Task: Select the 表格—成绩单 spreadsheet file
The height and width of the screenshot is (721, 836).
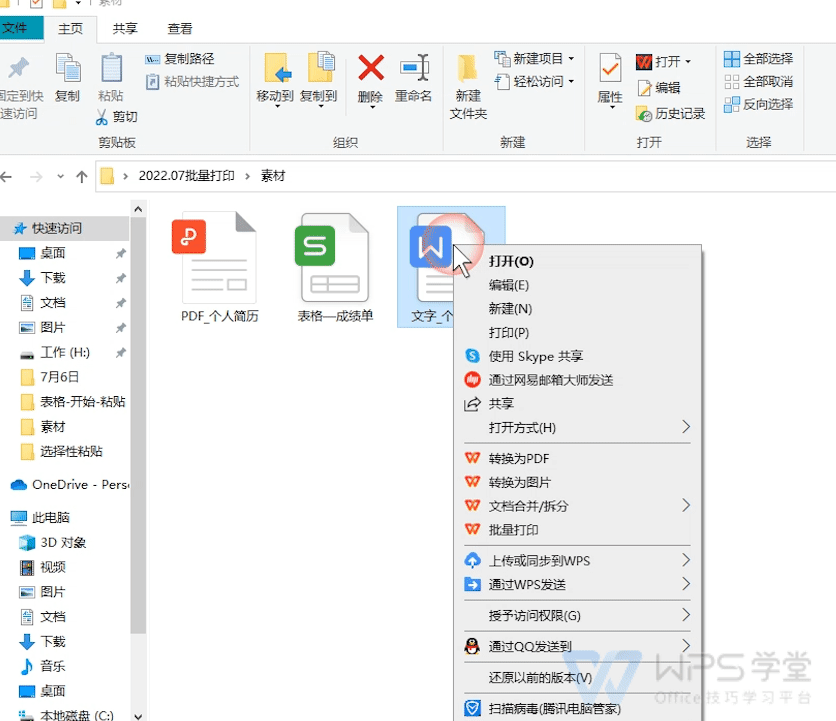Action: tap(335, 267)
